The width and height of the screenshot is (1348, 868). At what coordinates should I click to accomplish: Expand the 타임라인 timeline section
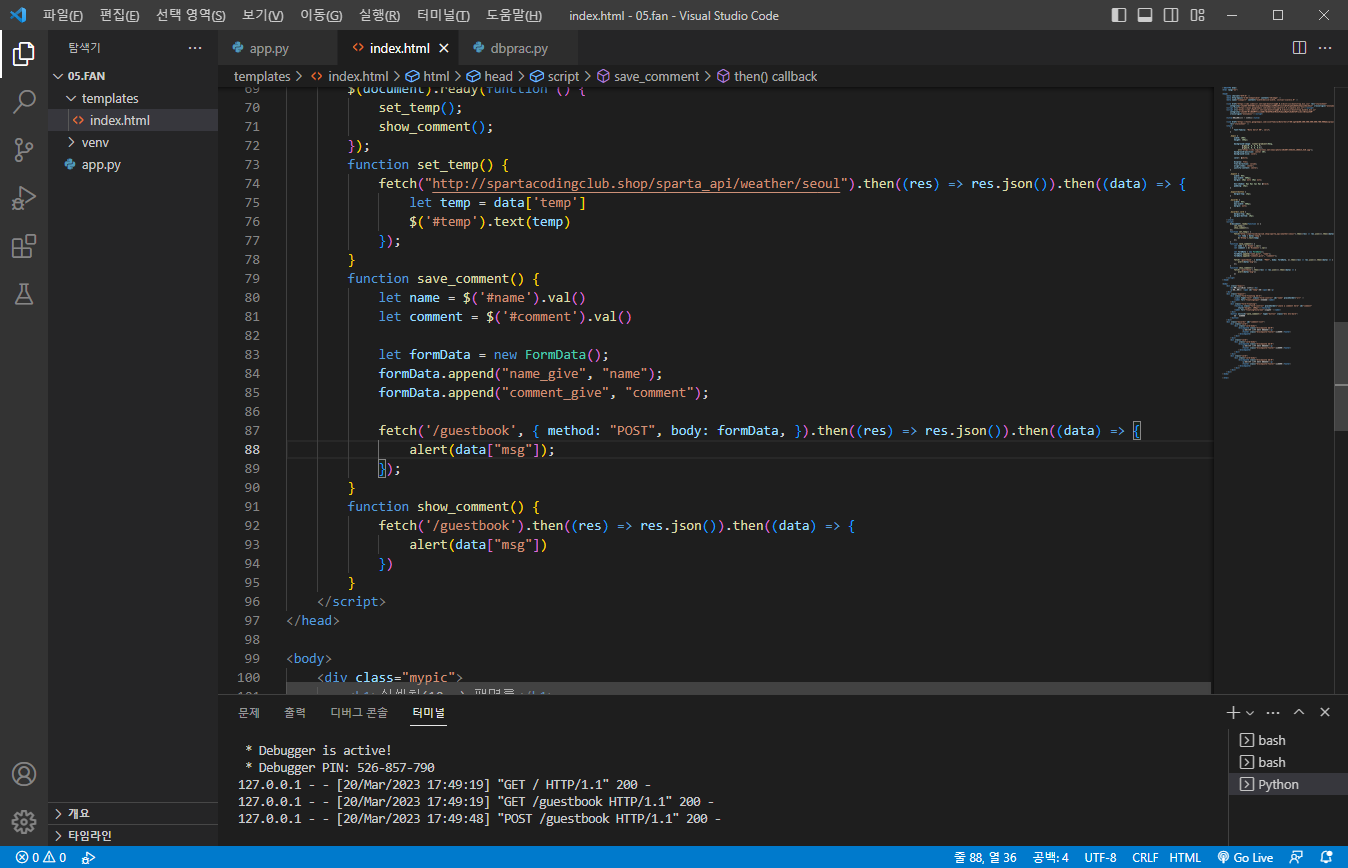pos(133,835)
